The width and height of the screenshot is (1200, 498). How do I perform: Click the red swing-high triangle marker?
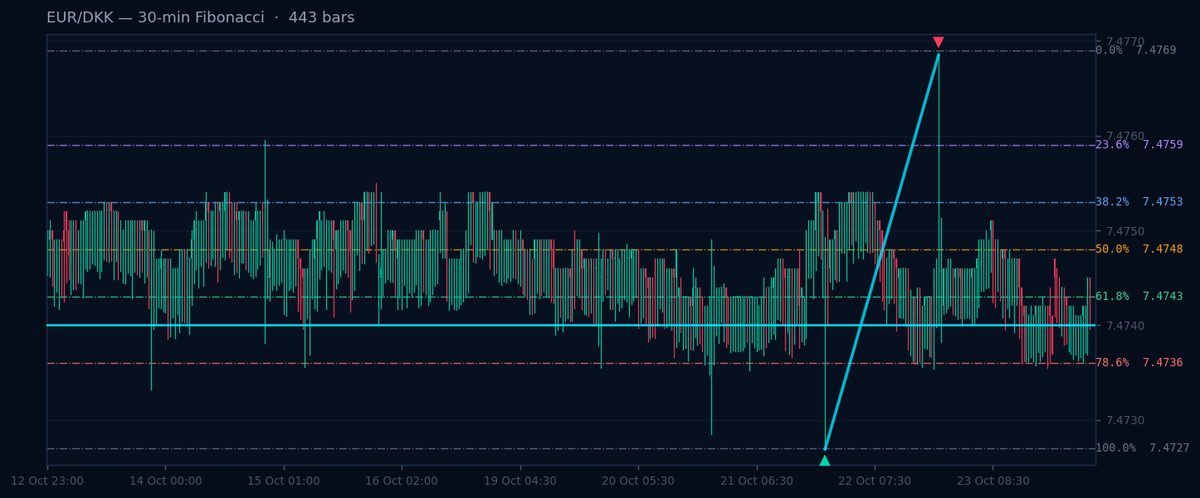(x=938, y=42)
